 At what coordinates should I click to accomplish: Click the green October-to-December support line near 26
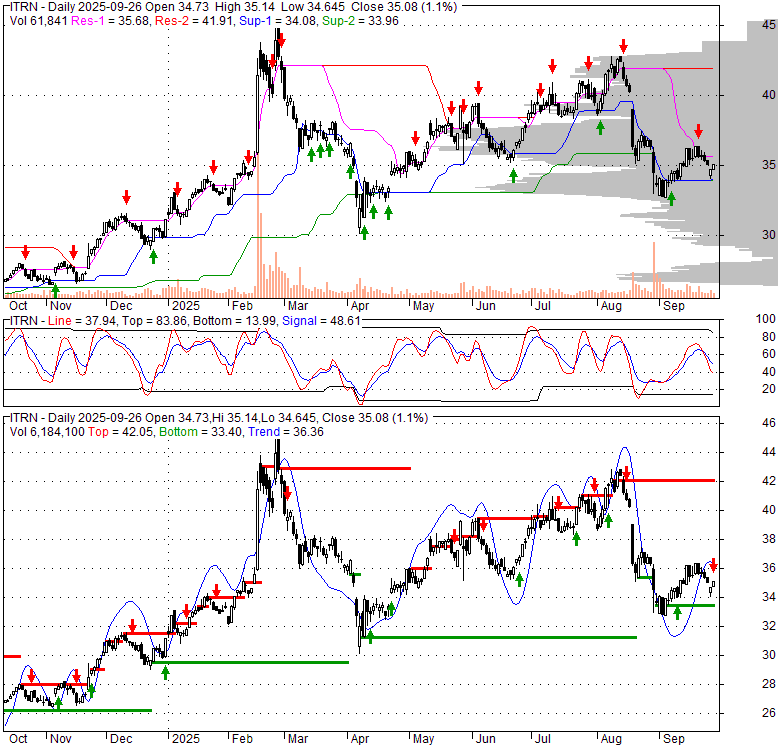click(77, 710)
